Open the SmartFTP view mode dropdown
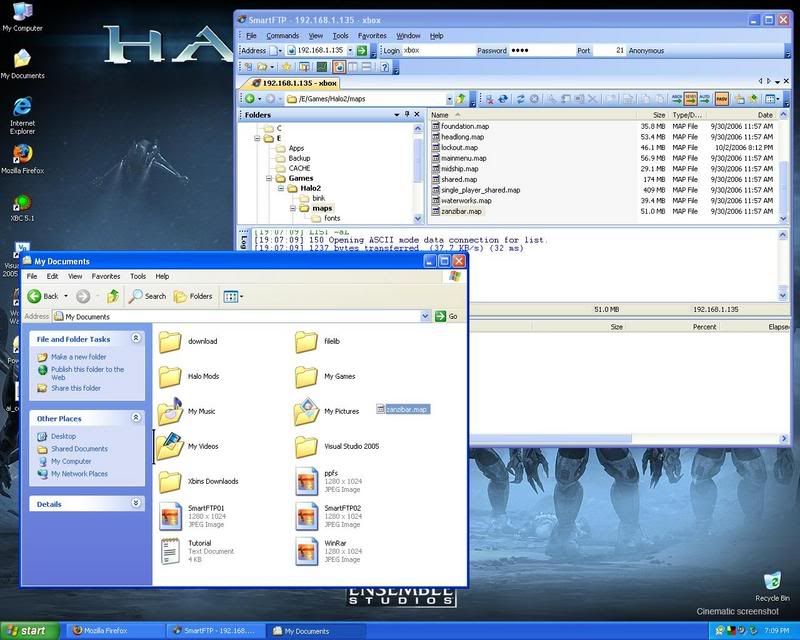 point(773,99)
